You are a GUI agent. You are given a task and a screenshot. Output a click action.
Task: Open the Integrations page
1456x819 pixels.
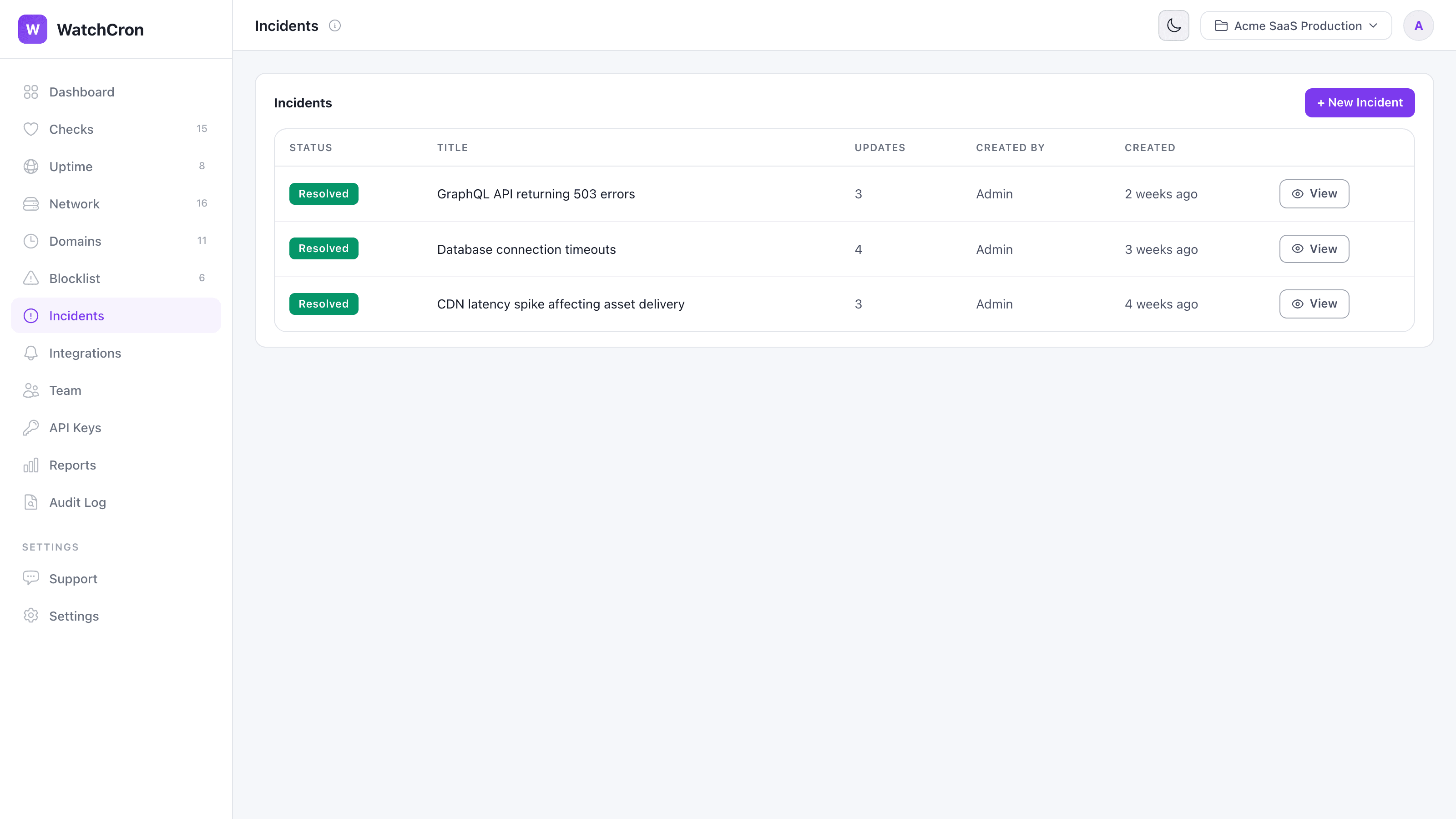point(116,353)
